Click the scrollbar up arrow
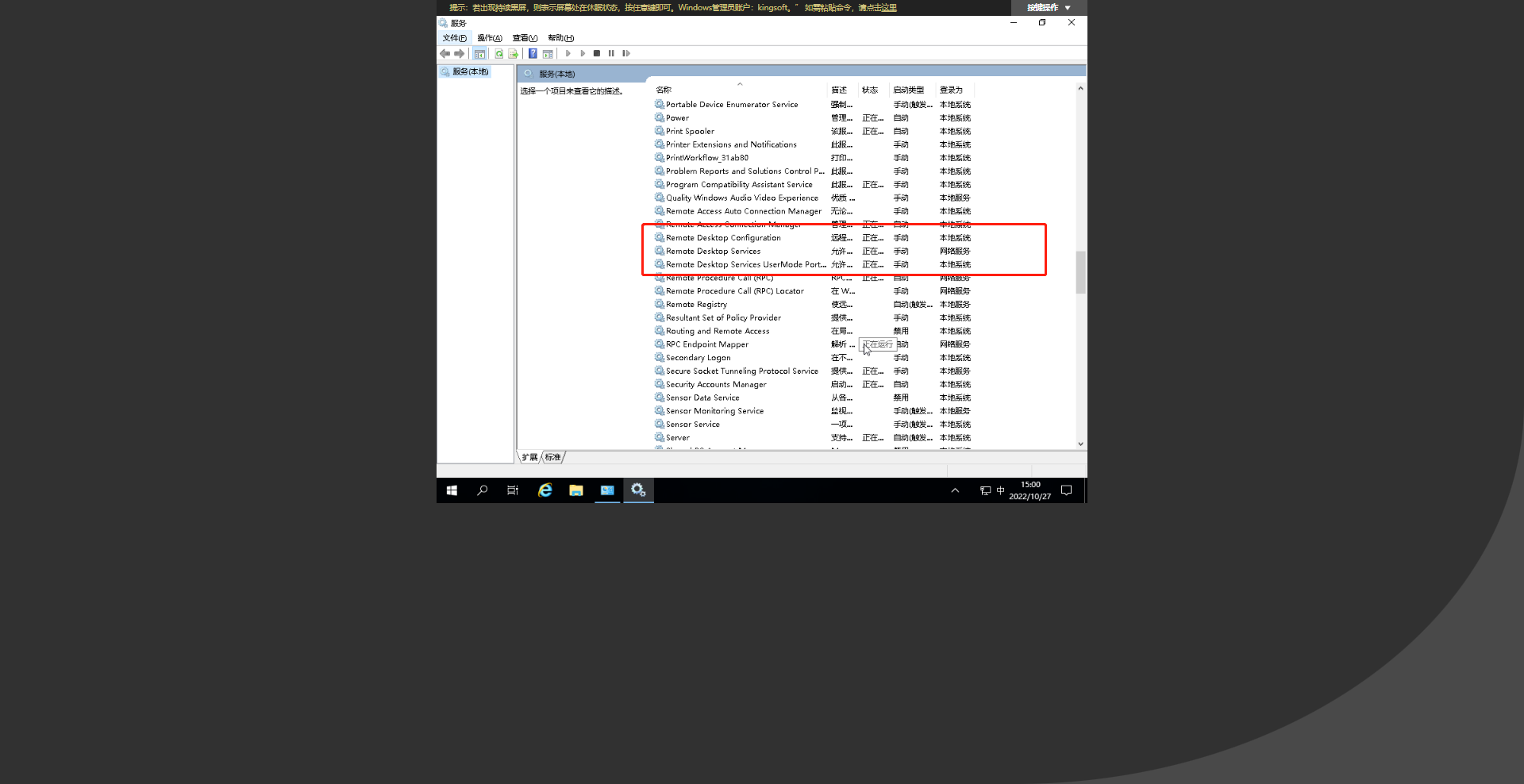The width and height of the screenshot is (1524, 784). point(1080,88)
